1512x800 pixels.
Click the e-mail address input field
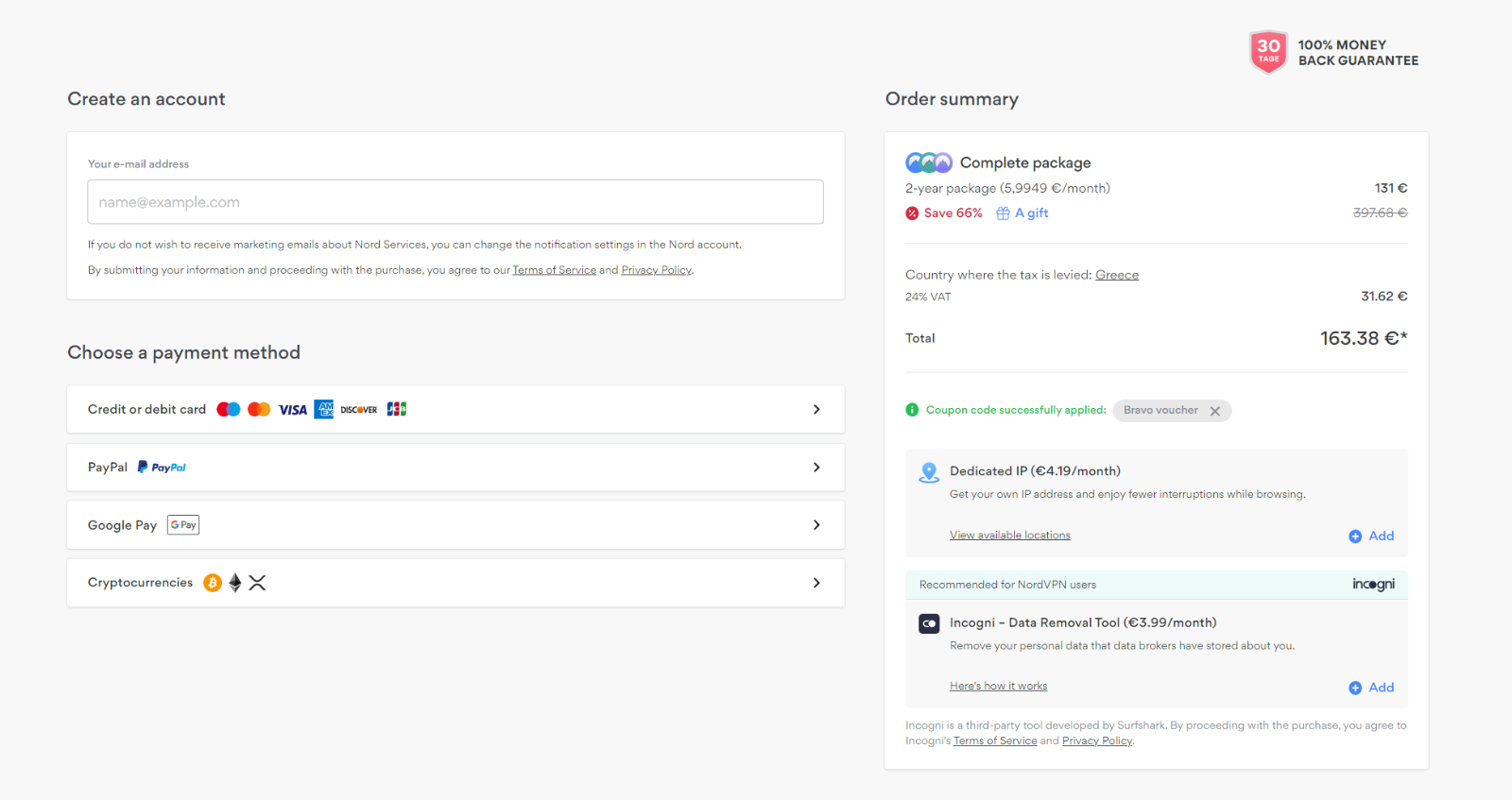click(x=455, y=202)
